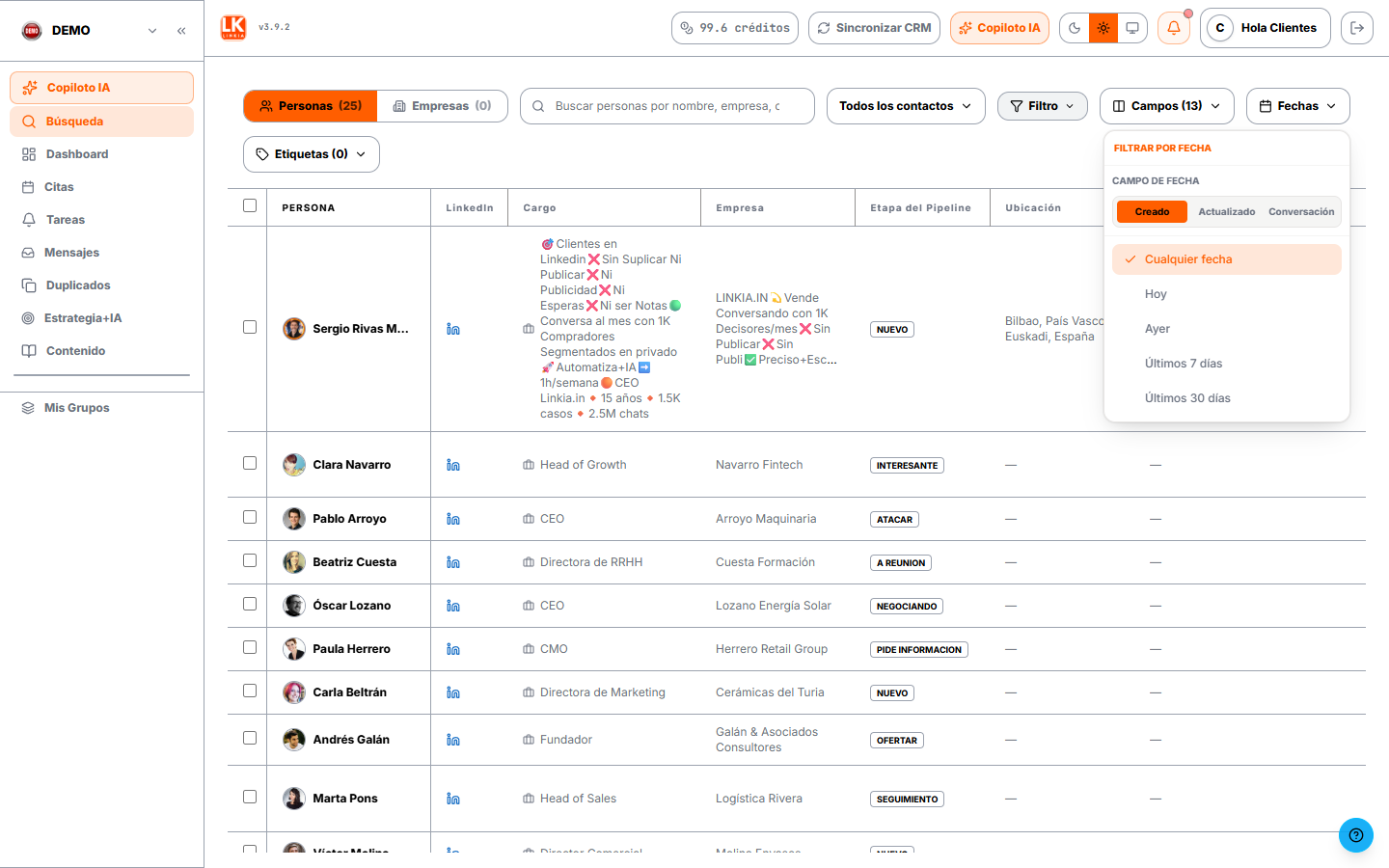Image resolution: width=1389 pixels, height=868 pixels.
Task: Select Creado date field tab
Action: (x=1152, y=212)
